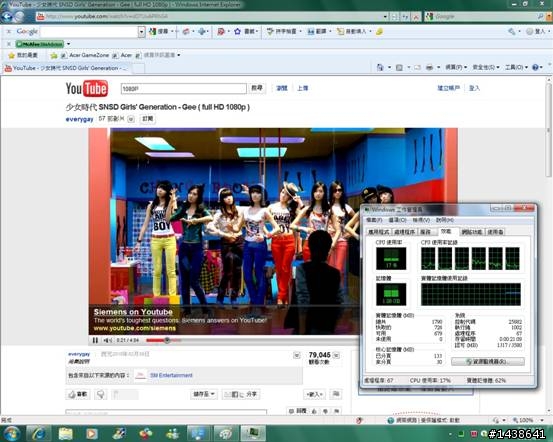The width and height of the screenshot is (553, 442).
Task: Switch to Task Manager Processes tab
Action: tap(405, 232)
